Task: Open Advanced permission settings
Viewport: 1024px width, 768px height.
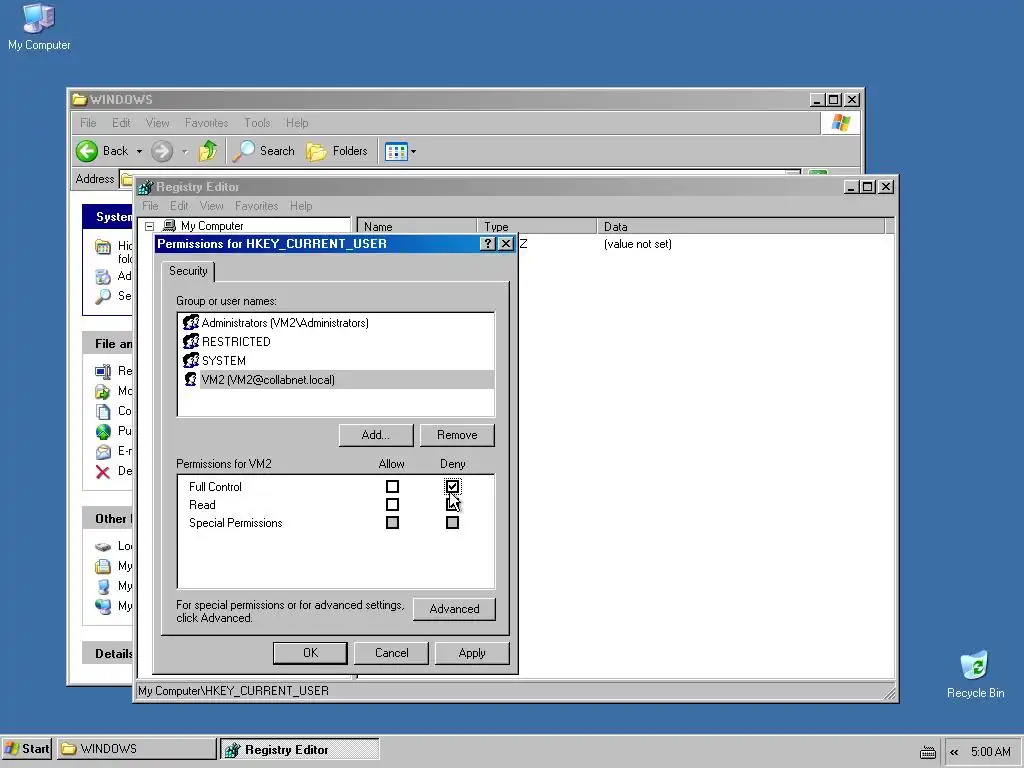Action: tap(454, 609)
